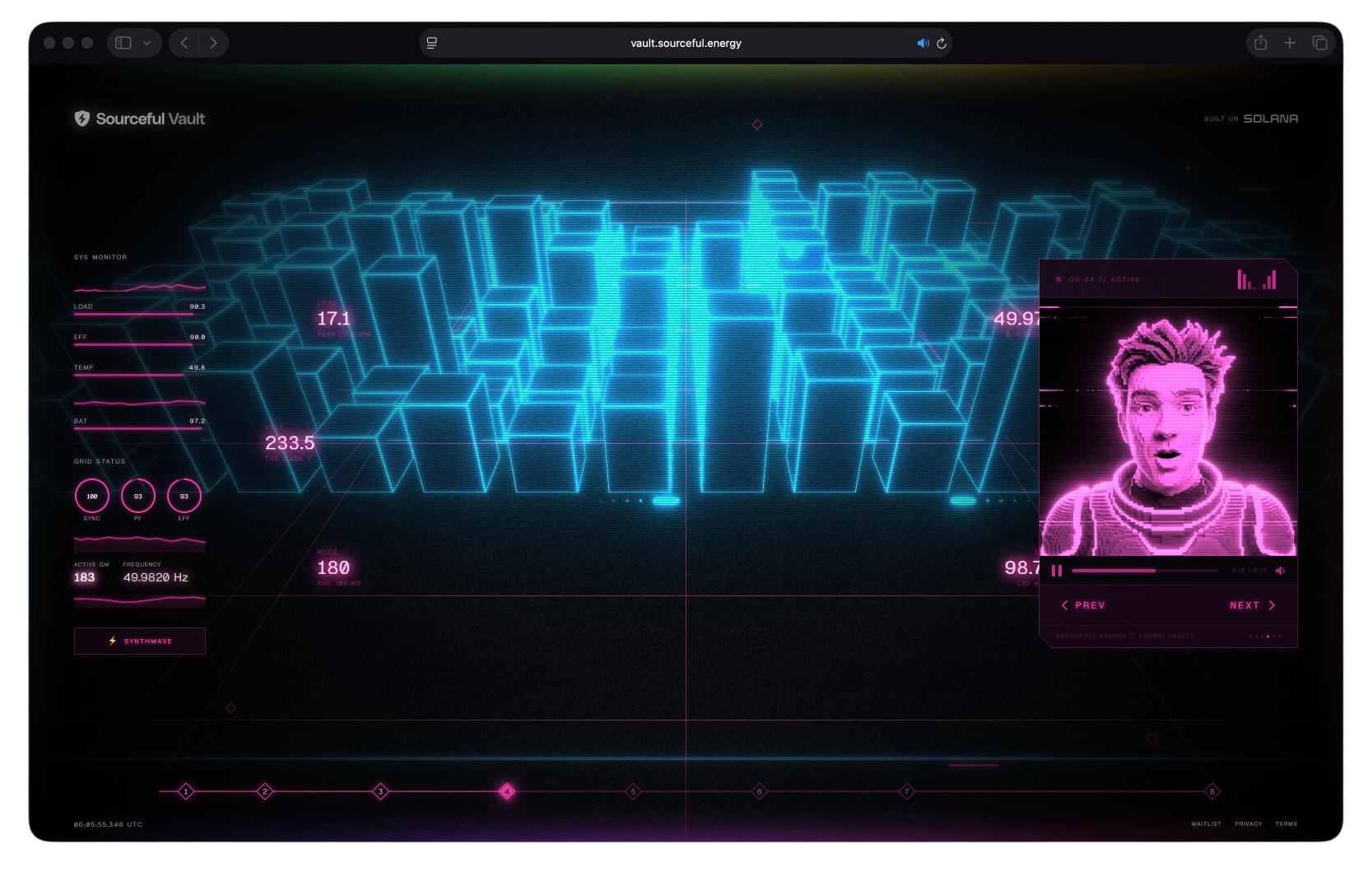Mute the browser tab audio in the address bar
Viewport: 1372px width, 877px height.
922,43
